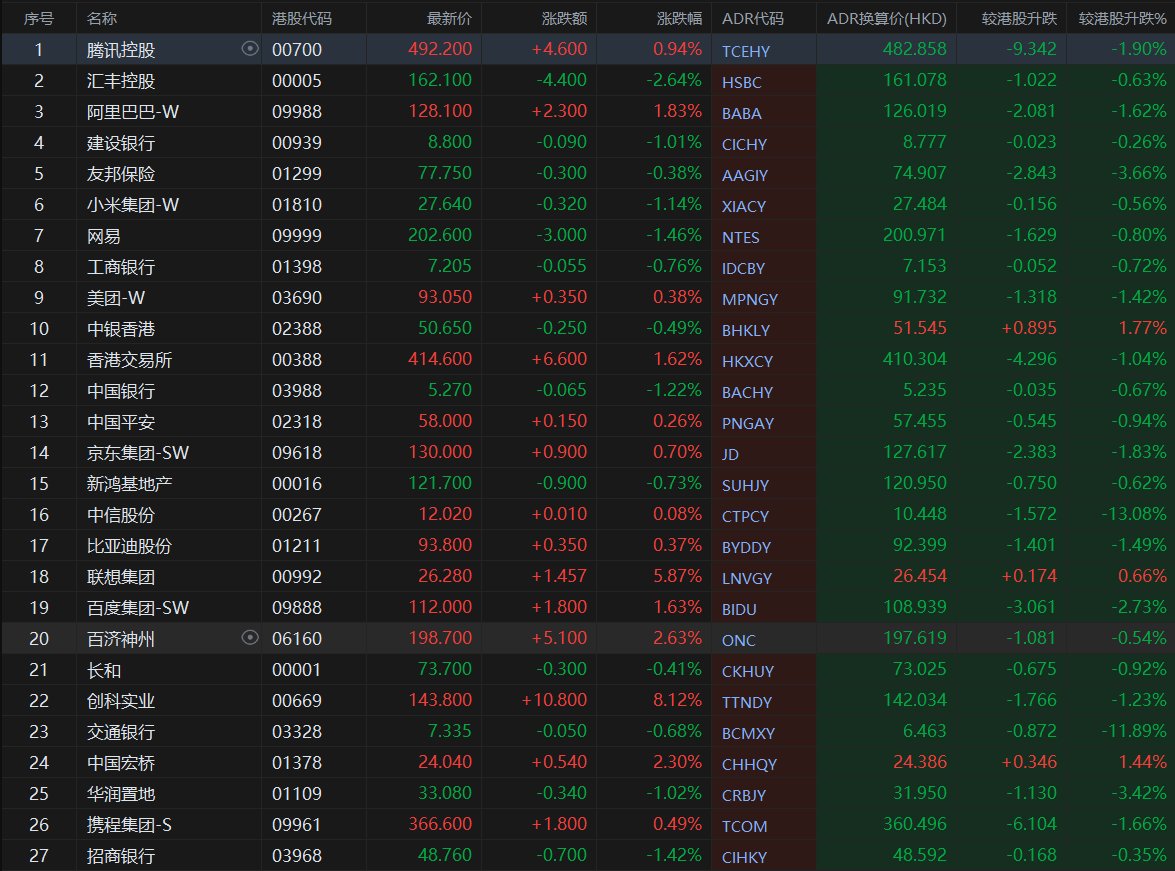Viewport: 1175px width, 871px height.
Task: Select the 百济神州 stock name
Action: click(x=121, y=639)
